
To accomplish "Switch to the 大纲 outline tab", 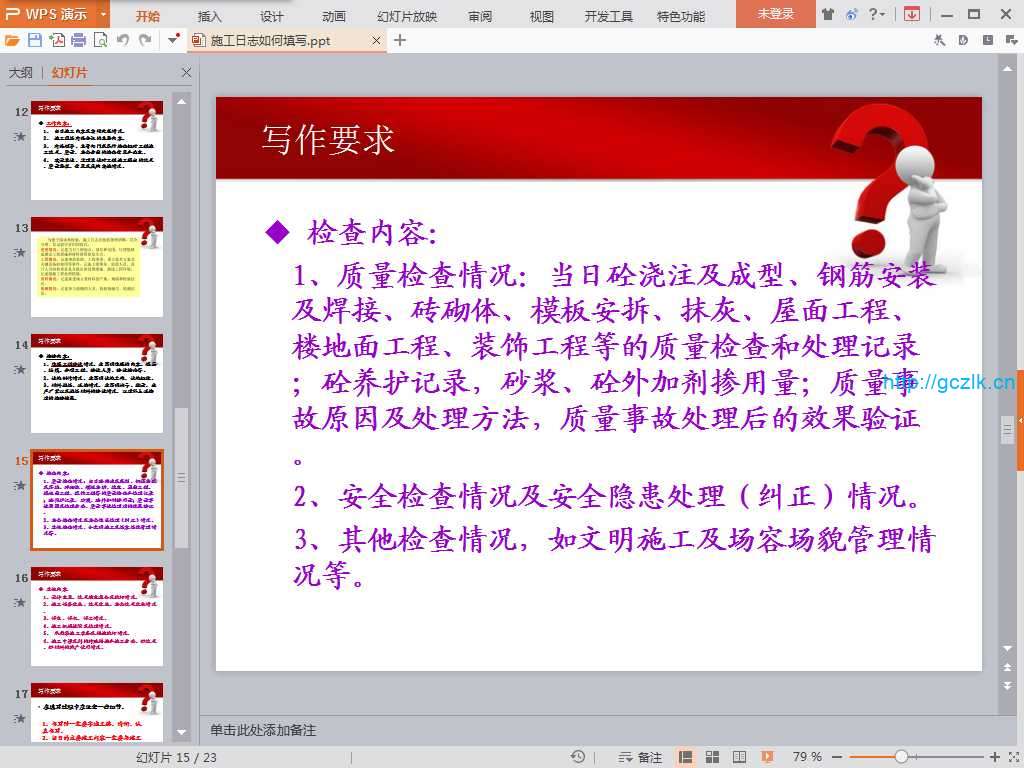I will point(21,73).
